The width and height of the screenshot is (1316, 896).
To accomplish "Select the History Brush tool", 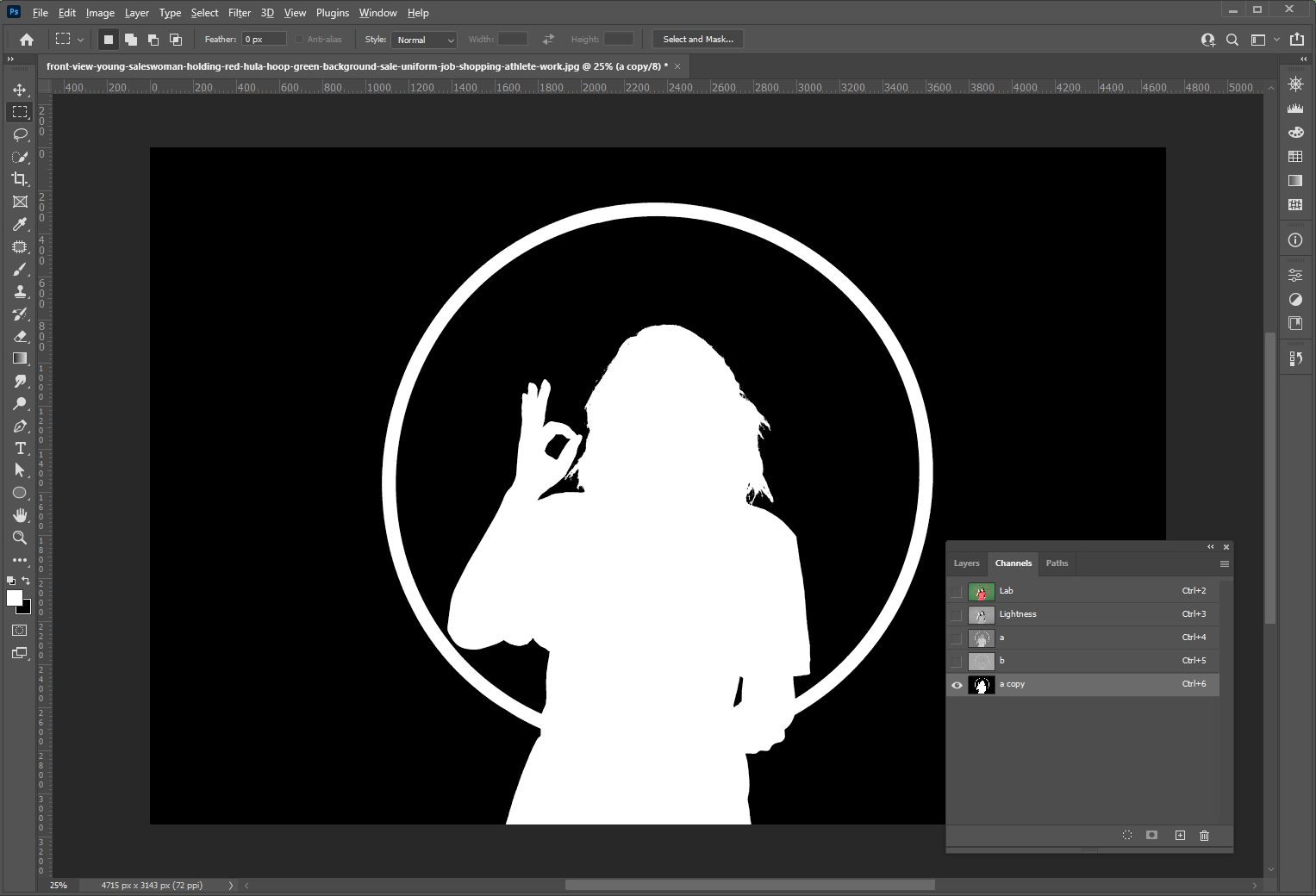I will 20,314.
